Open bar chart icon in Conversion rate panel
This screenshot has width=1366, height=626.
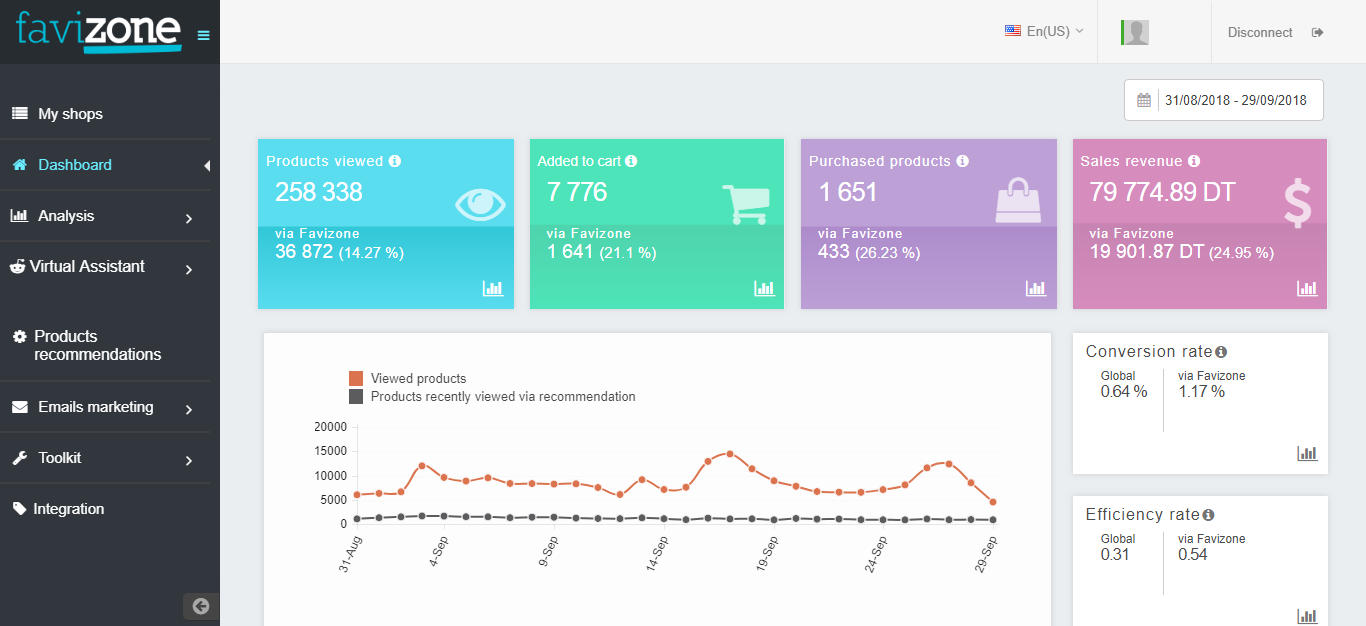click(1307, 453)
